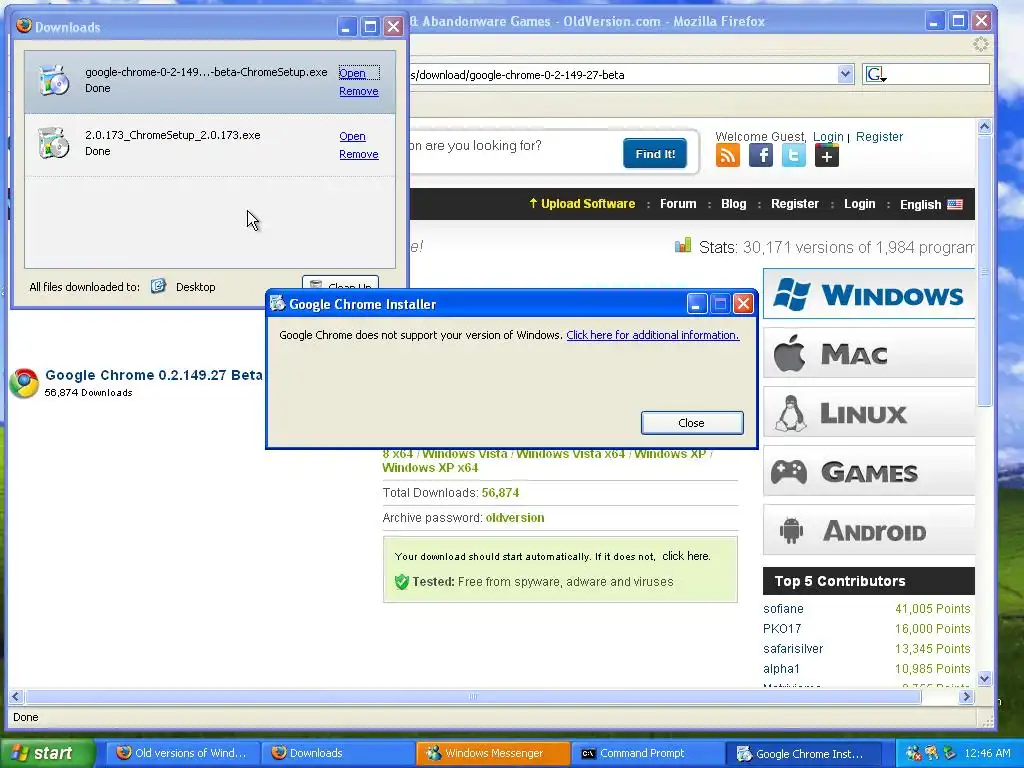Click the taskbar clock showing 12:46 AM
Screen dimensions: 1024x768
point(987,753)
